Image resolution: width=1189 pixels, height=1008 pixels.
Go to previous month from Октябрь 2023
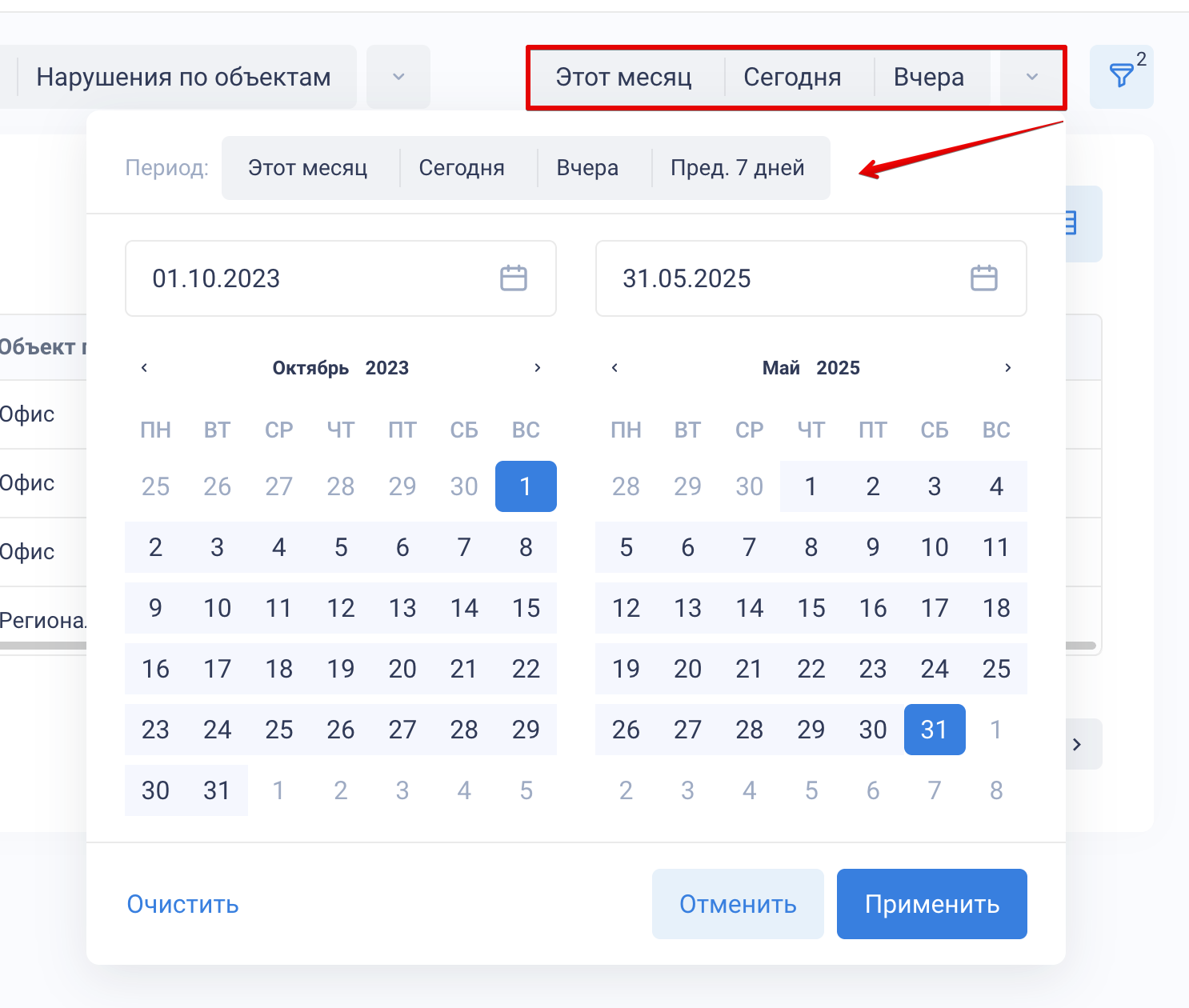(x=144, y=368)
